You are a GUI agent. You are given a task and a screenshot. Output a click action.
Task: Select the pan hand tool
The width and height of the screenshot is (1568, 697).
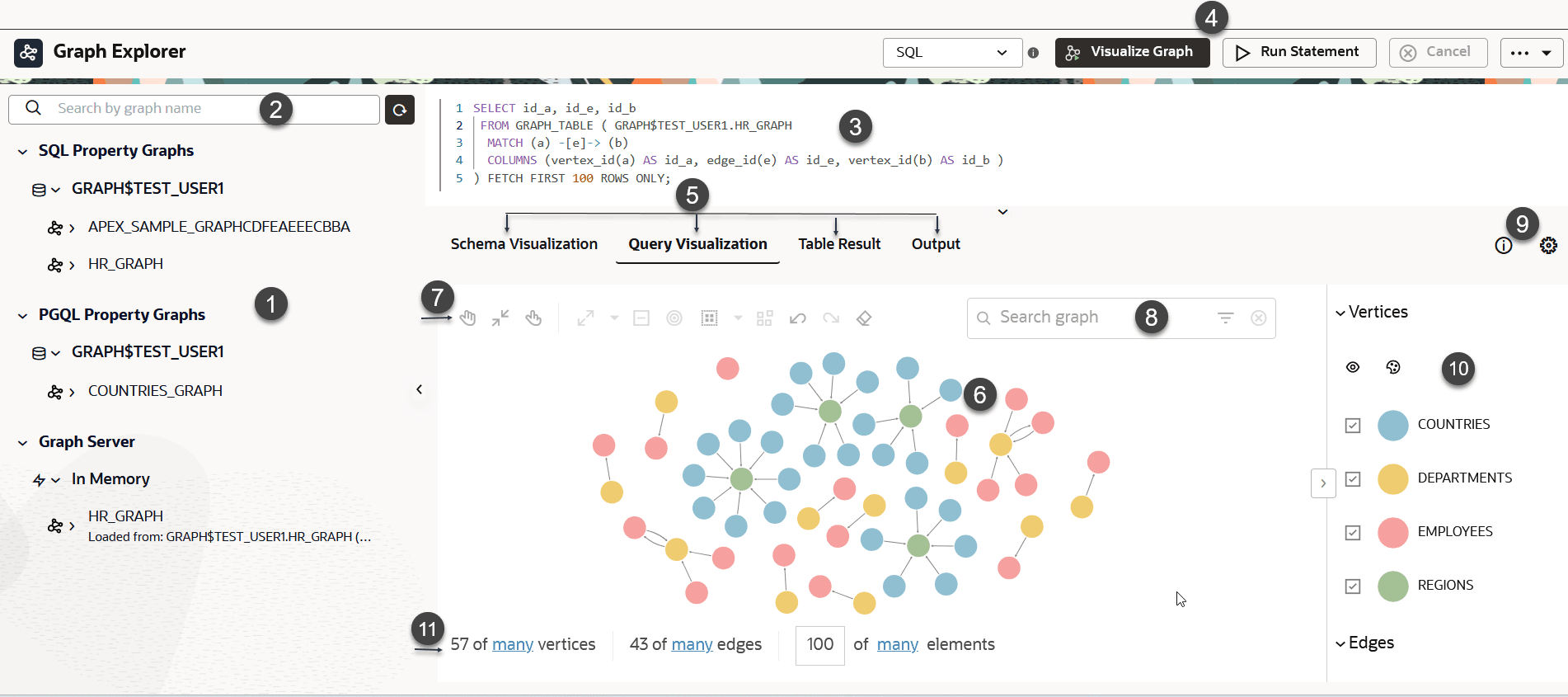pyautogui.click(x=468, y=318)
